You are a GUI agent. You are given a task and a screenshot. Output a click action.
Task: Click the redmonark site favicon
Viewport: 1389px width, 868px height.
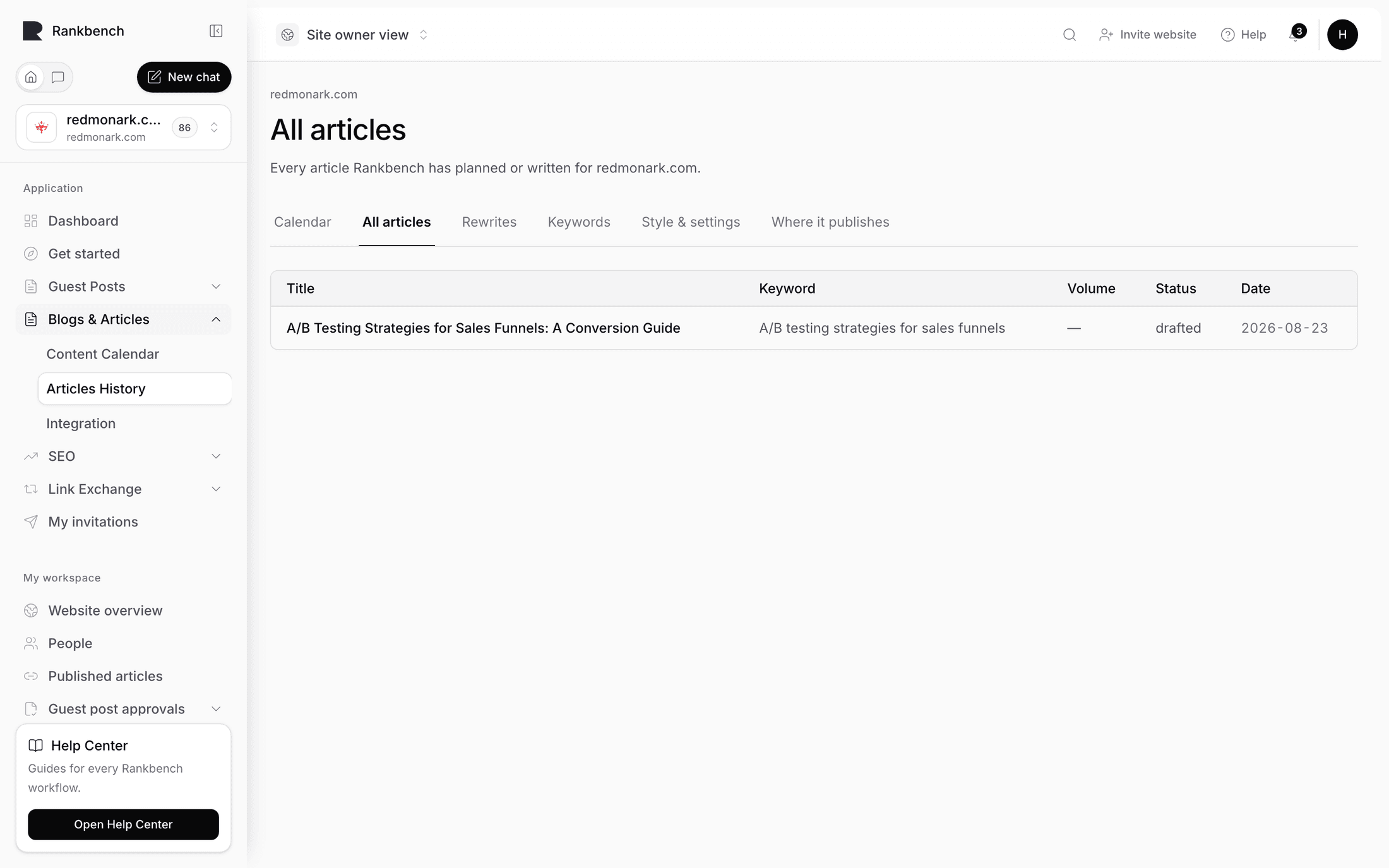[x=42, y=128]
